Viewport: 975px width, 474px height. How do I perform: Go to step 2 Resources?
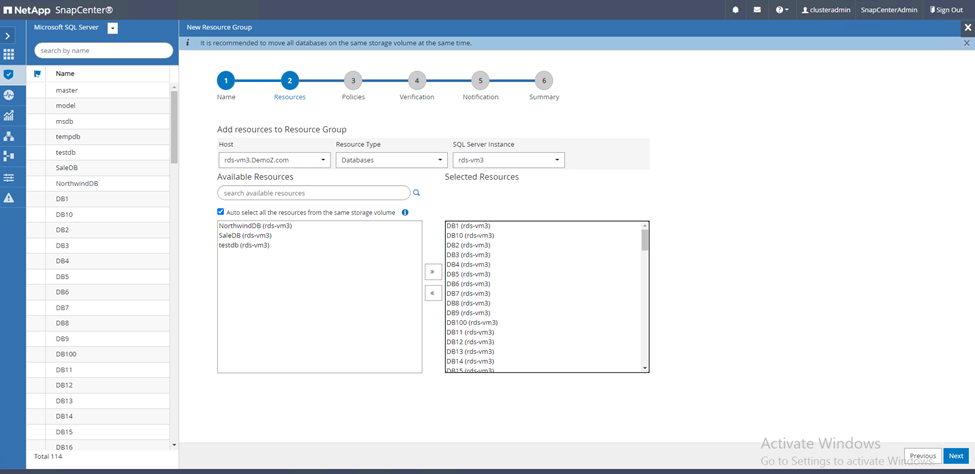click(290, 80)
